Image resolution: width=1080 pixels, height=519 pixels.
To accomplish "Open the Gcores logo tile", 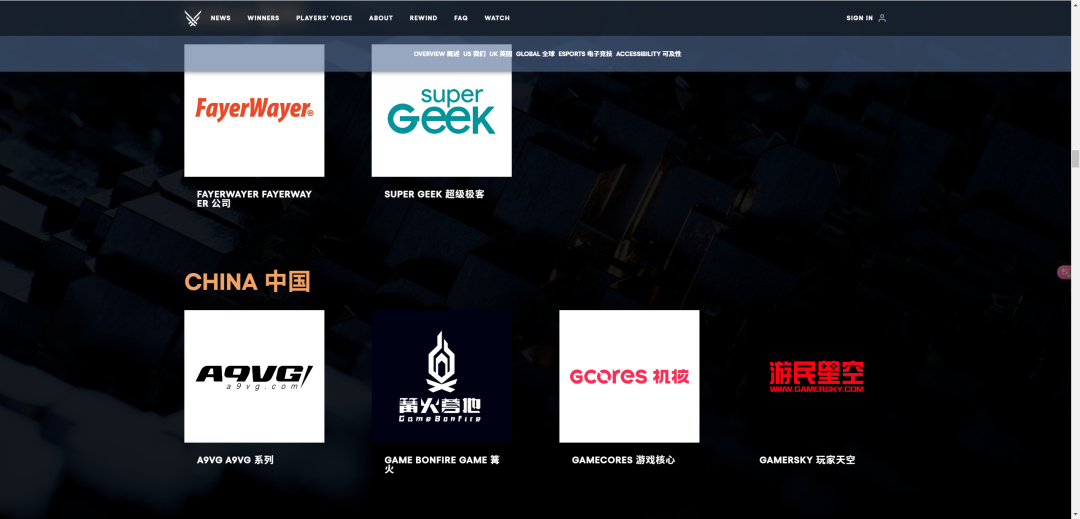I will (629, 376).
